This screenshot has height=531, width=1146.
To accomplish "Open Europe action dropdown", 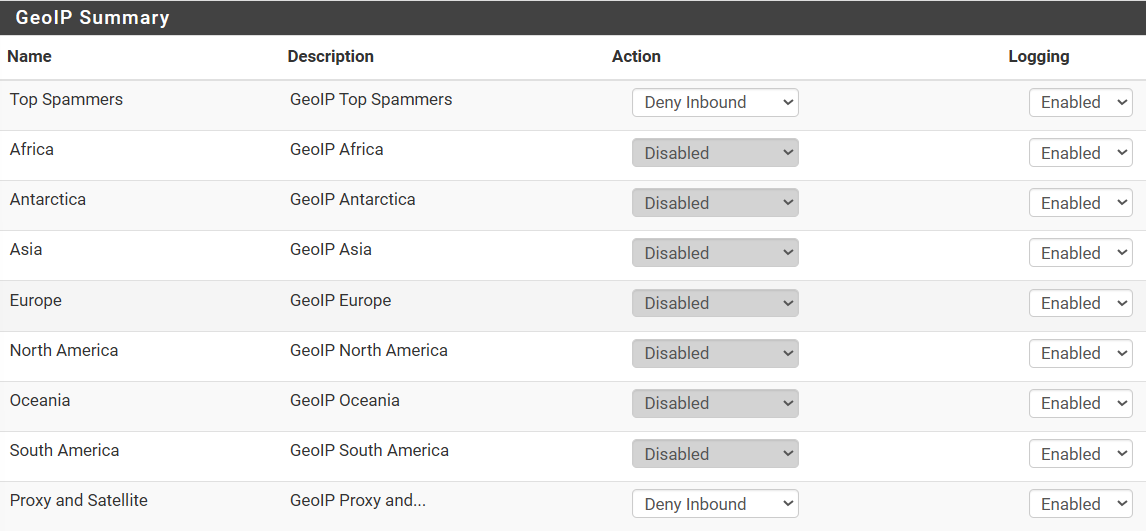I will tap(715, 303).
